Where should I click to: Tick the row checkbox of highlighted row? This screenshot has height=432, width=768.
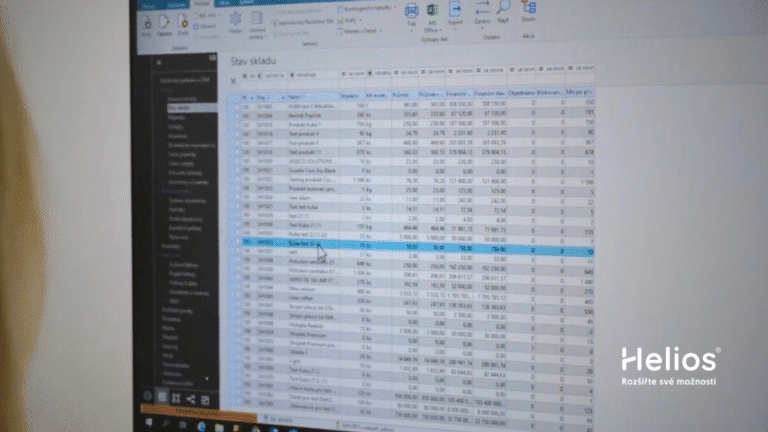point(238,243)
